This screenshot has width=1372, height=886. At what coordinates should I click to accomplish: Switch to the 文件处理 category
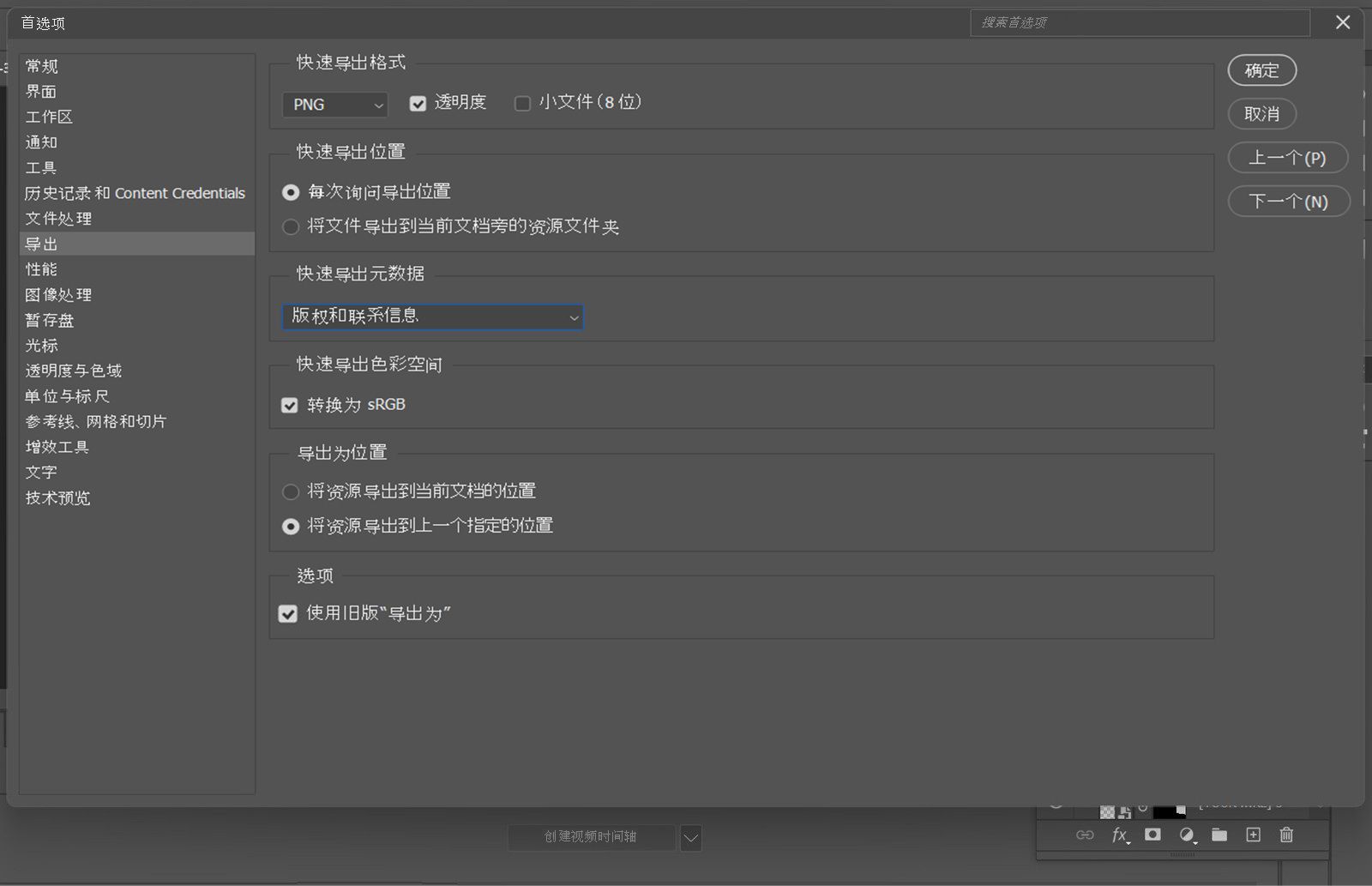coord(137,219)
